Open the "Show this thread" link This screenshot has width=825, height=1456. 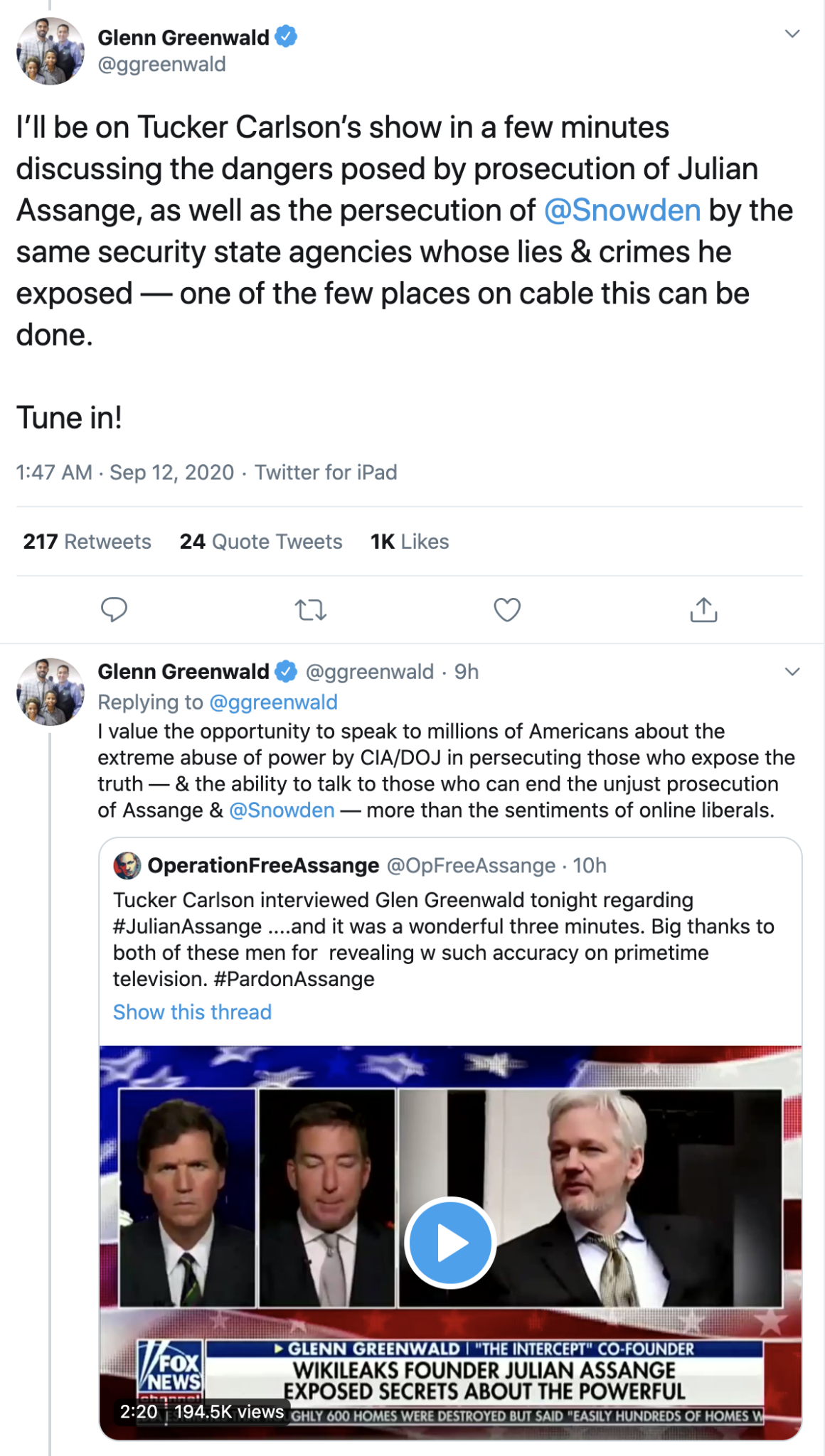(x=192, y=1012)
